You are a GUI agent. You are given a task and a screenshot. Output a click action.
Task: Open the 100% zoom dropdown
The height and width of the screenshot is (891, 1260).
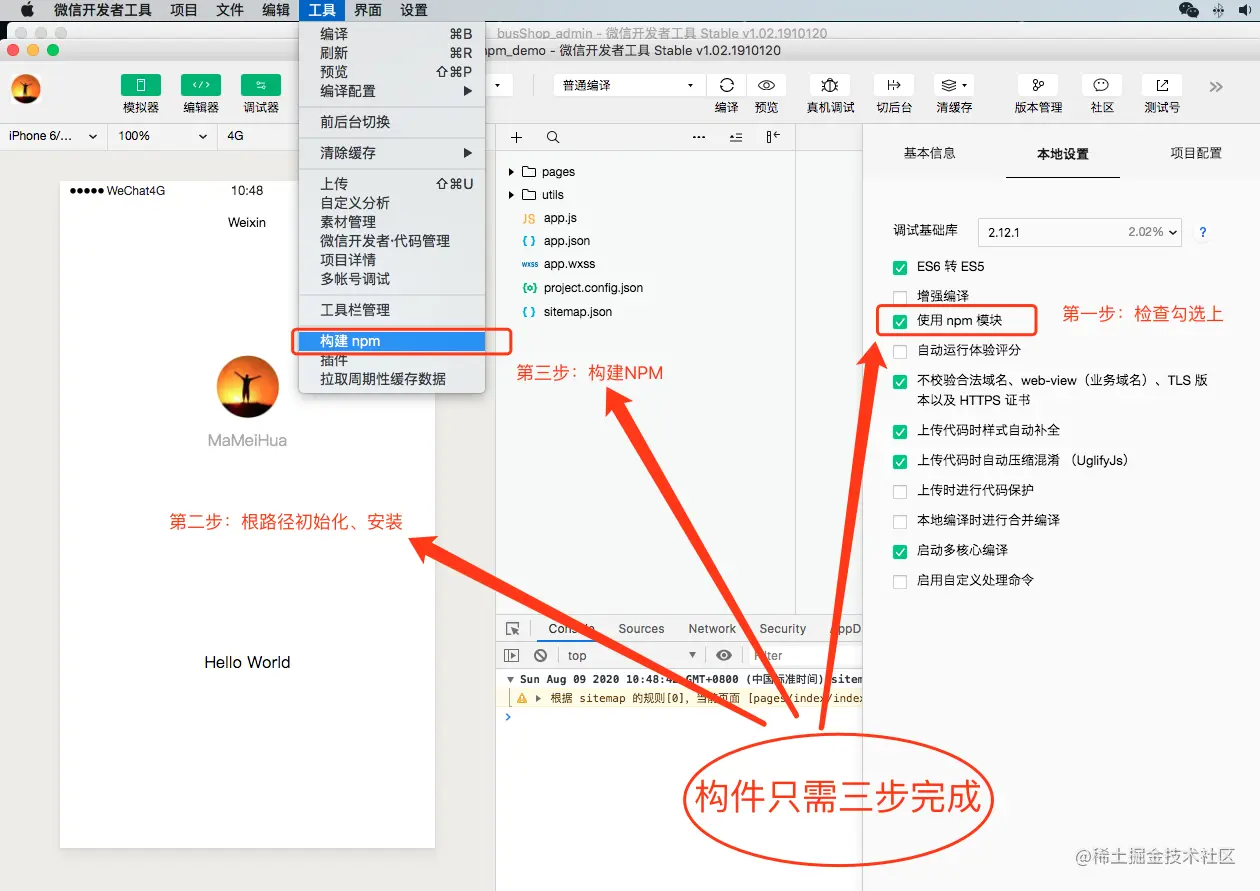163,136
